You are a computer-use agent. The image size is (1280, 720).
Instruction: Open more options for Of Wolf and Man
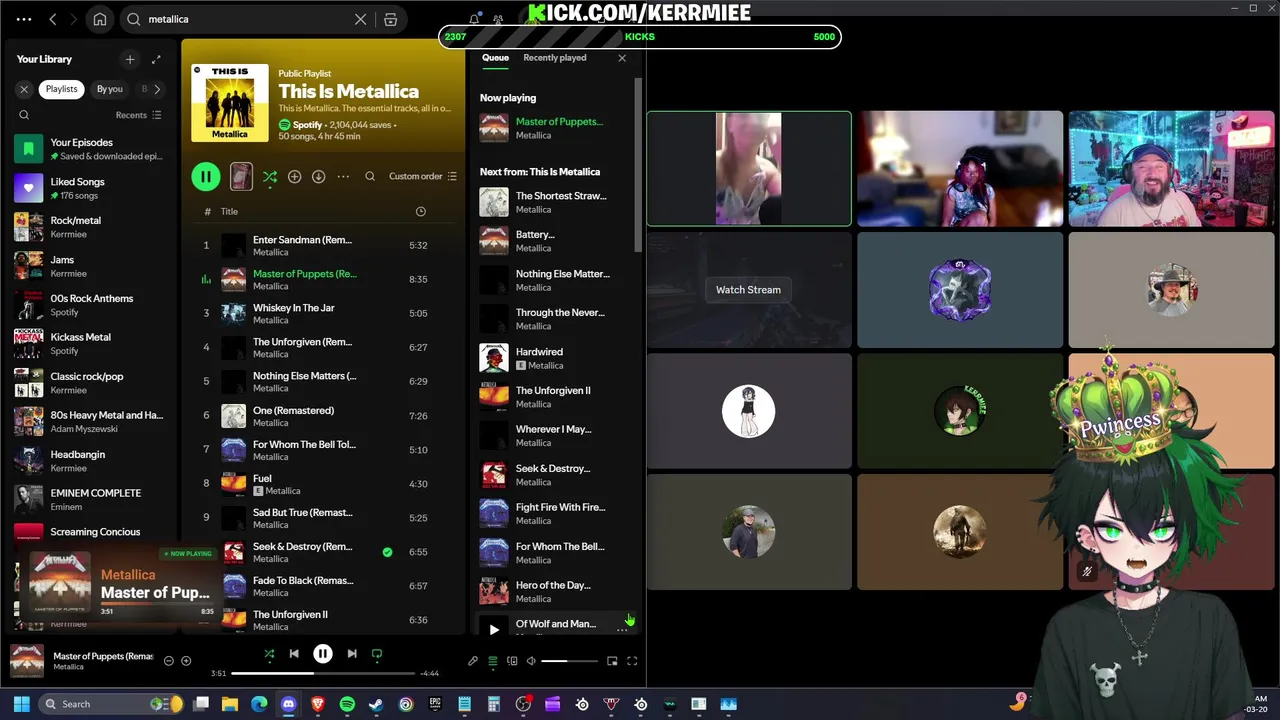click(622, 630)
